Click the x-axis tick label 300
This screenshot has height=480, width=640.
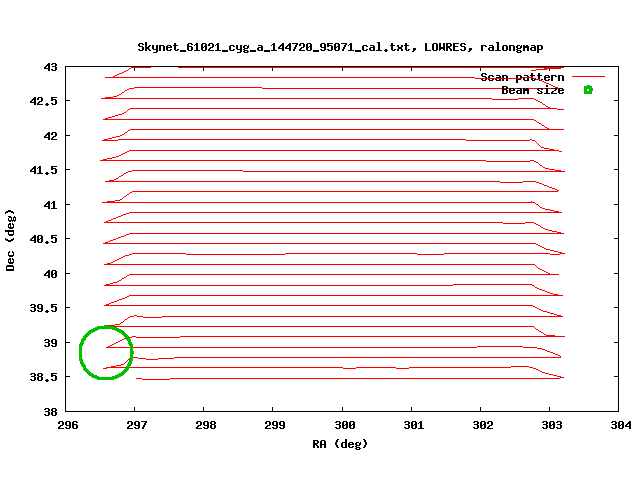[344, 425]
